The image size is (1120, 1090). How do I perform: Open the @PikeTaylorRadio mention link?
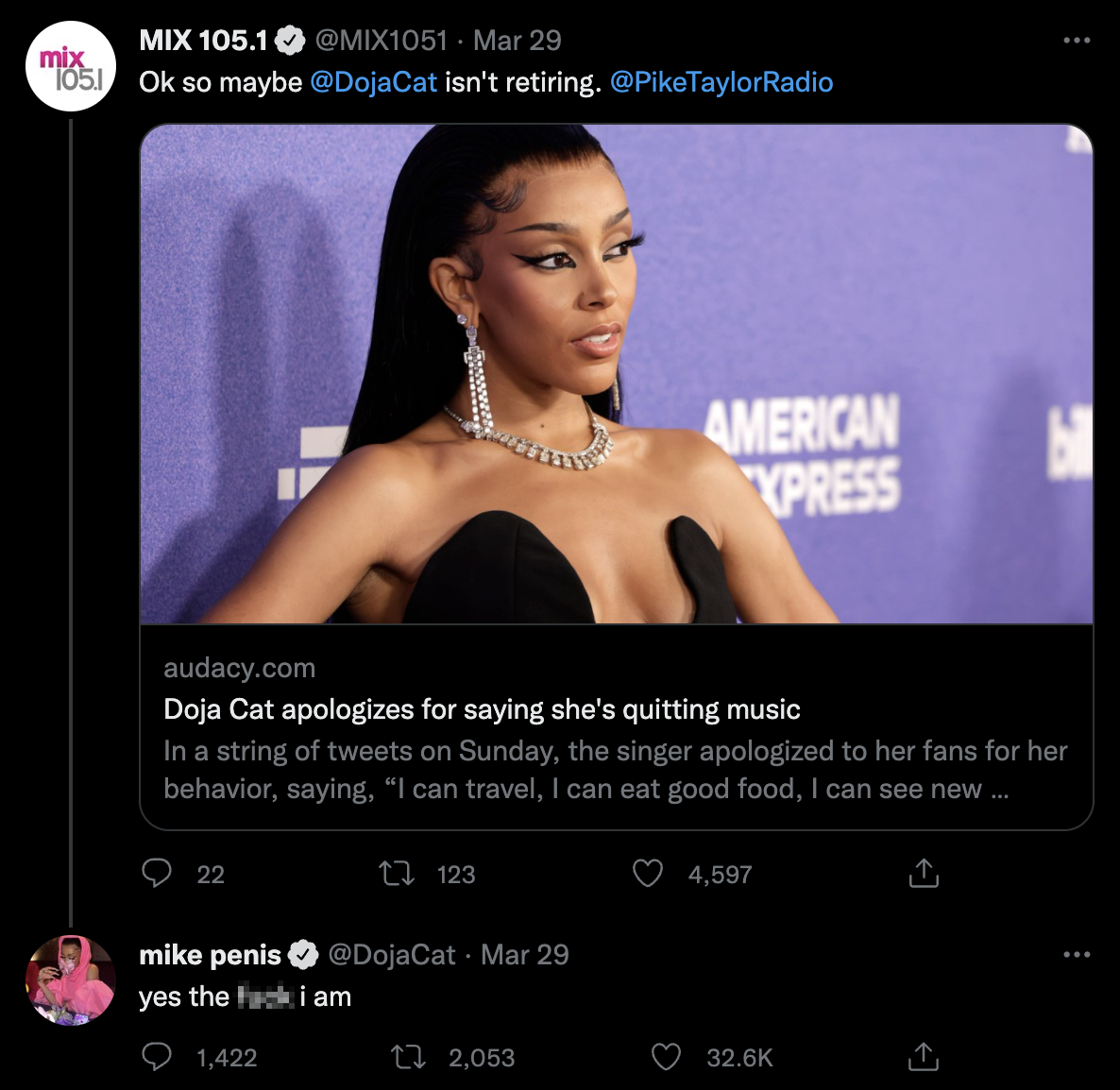click(721, 82)
